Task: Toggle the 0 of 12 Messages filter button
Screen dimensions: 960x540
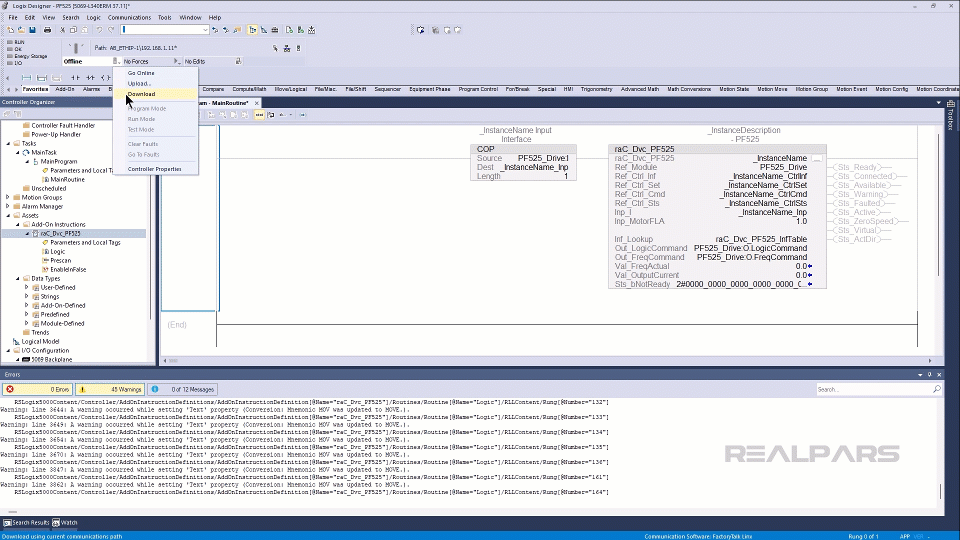Action: tap(184, 389)
